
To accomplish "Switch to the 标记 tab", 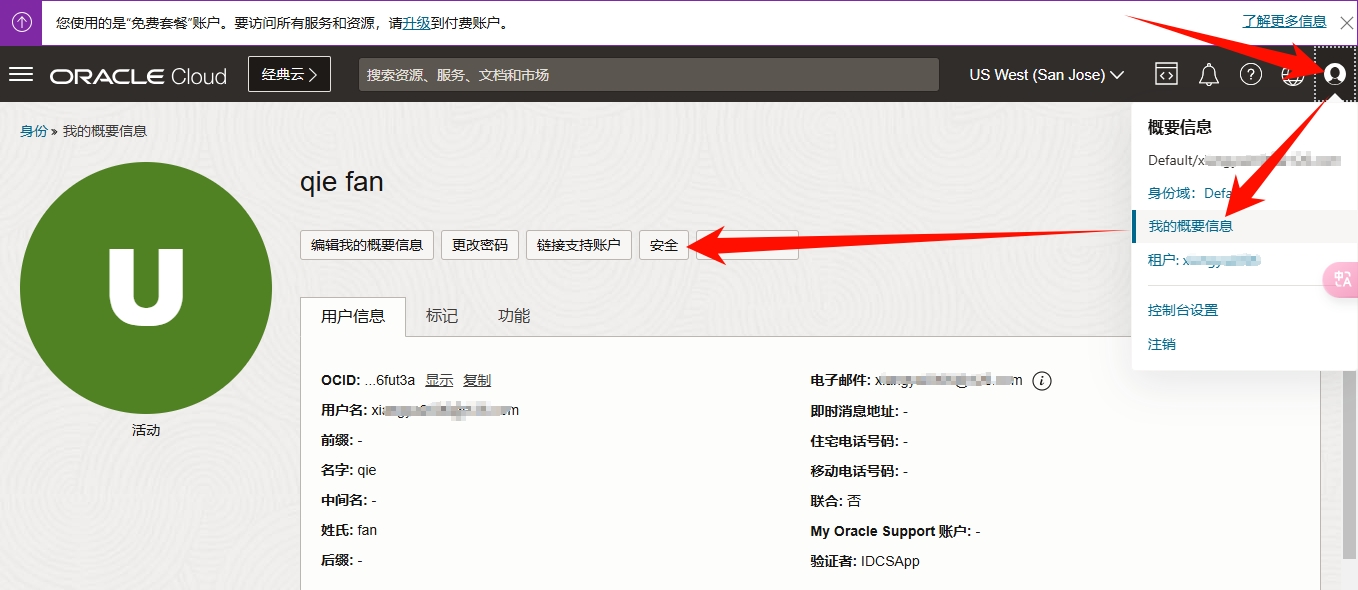I will [x=442, y=316].
